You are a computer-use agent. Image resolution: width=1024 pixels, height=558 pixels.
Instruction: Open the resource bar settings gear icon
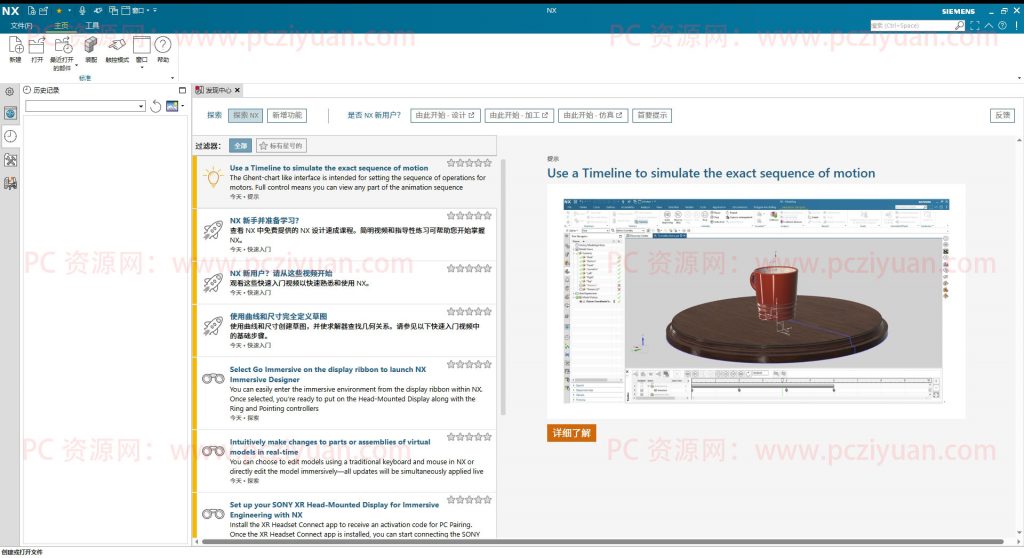pos(10,92)
